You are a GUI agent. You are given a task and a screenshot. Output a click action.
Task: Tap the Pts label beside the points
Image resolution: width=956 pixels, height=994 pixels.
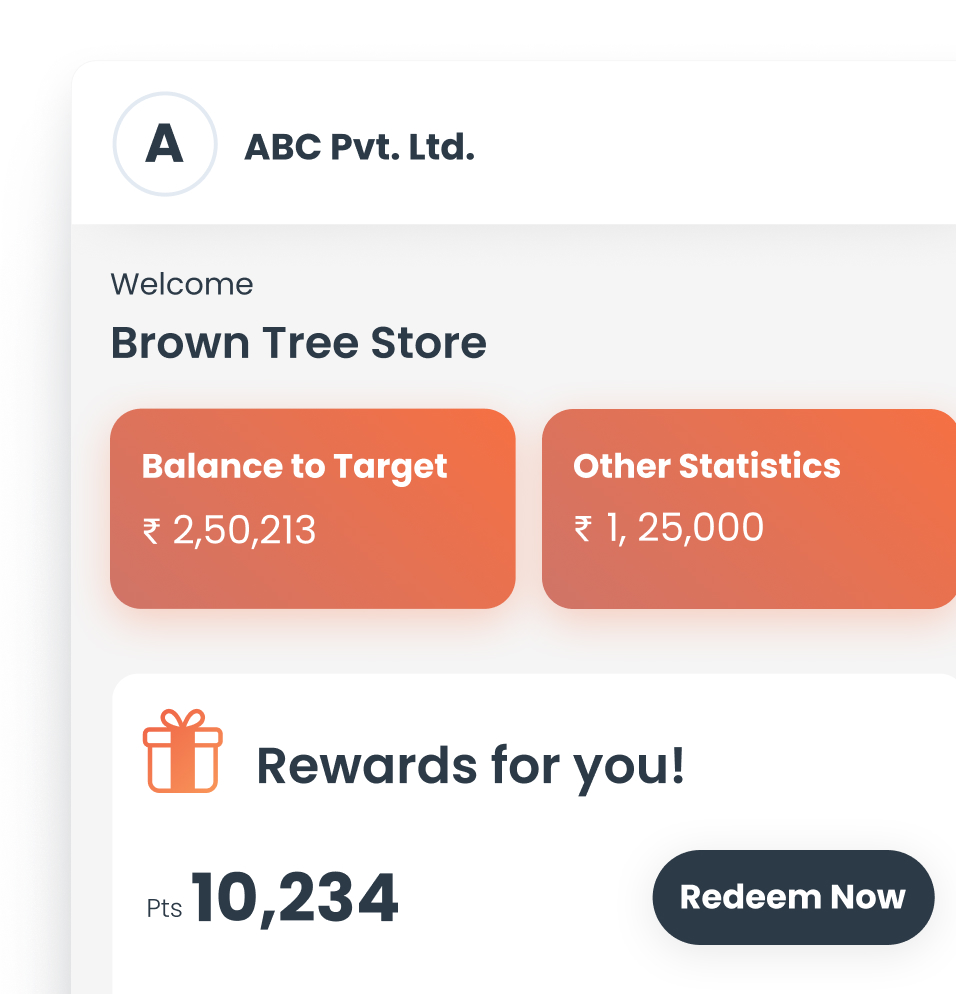point(164,908)
